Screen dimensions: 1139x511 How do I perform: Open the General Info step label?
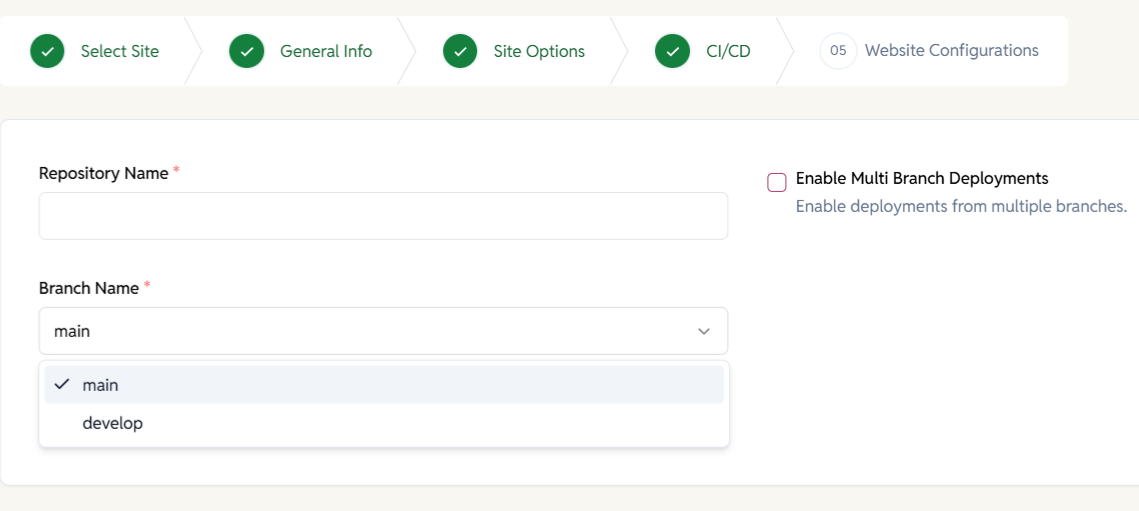(326, 51)
